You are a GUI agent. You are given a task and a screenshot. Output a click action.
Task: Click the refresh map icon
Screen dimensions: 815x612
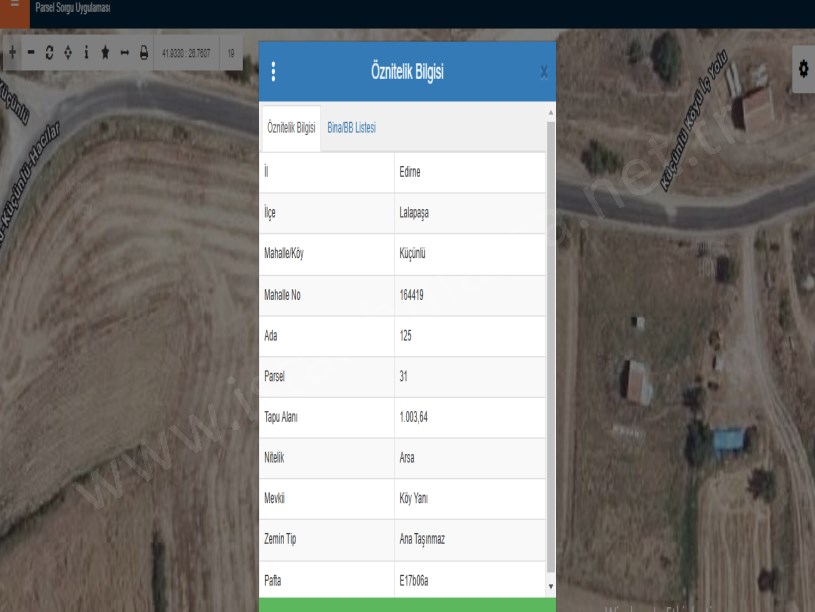(x=49, y=52)
